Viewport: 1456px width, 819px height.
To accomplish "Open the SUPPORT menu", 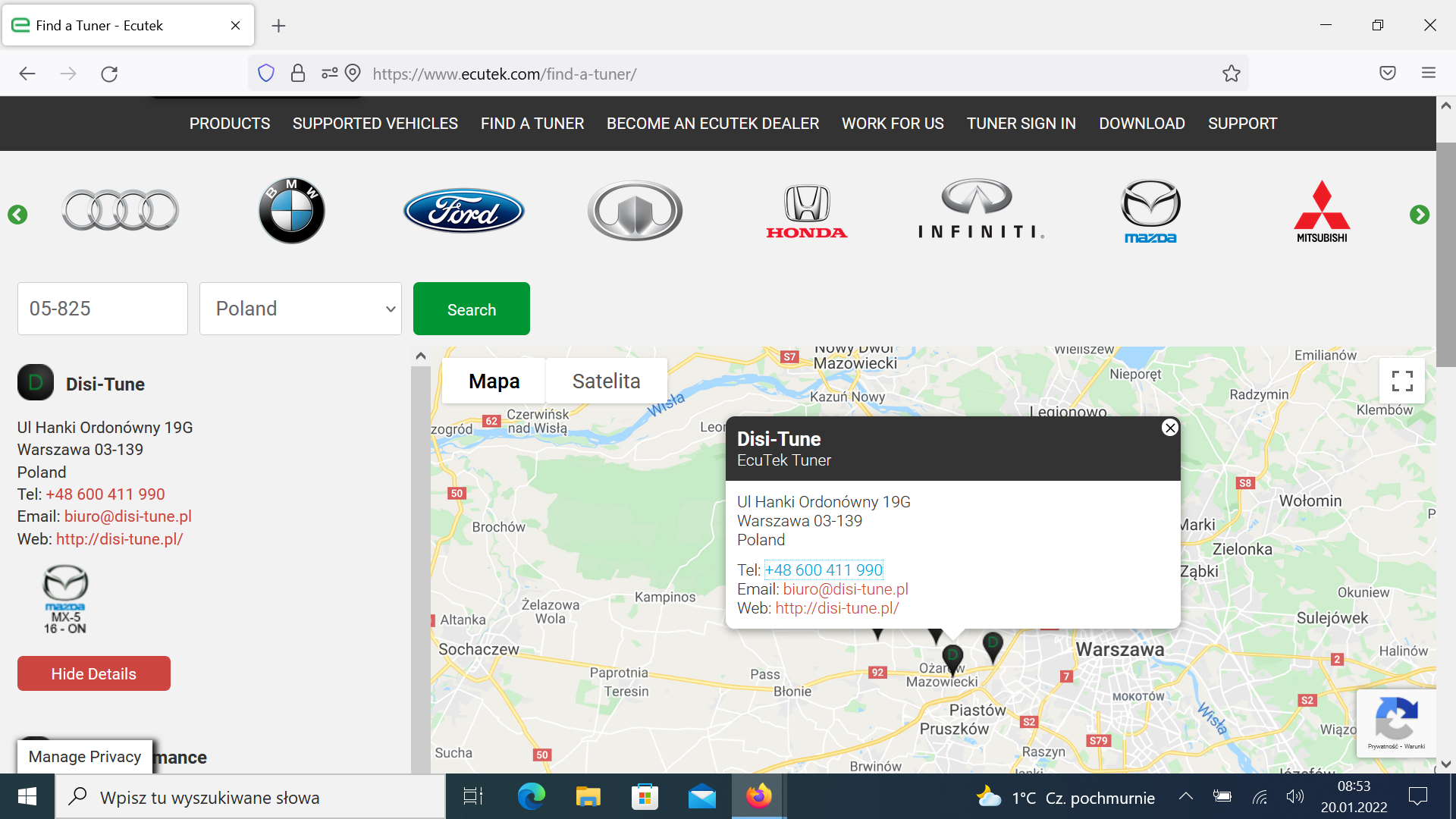I will pos(1243,124).
